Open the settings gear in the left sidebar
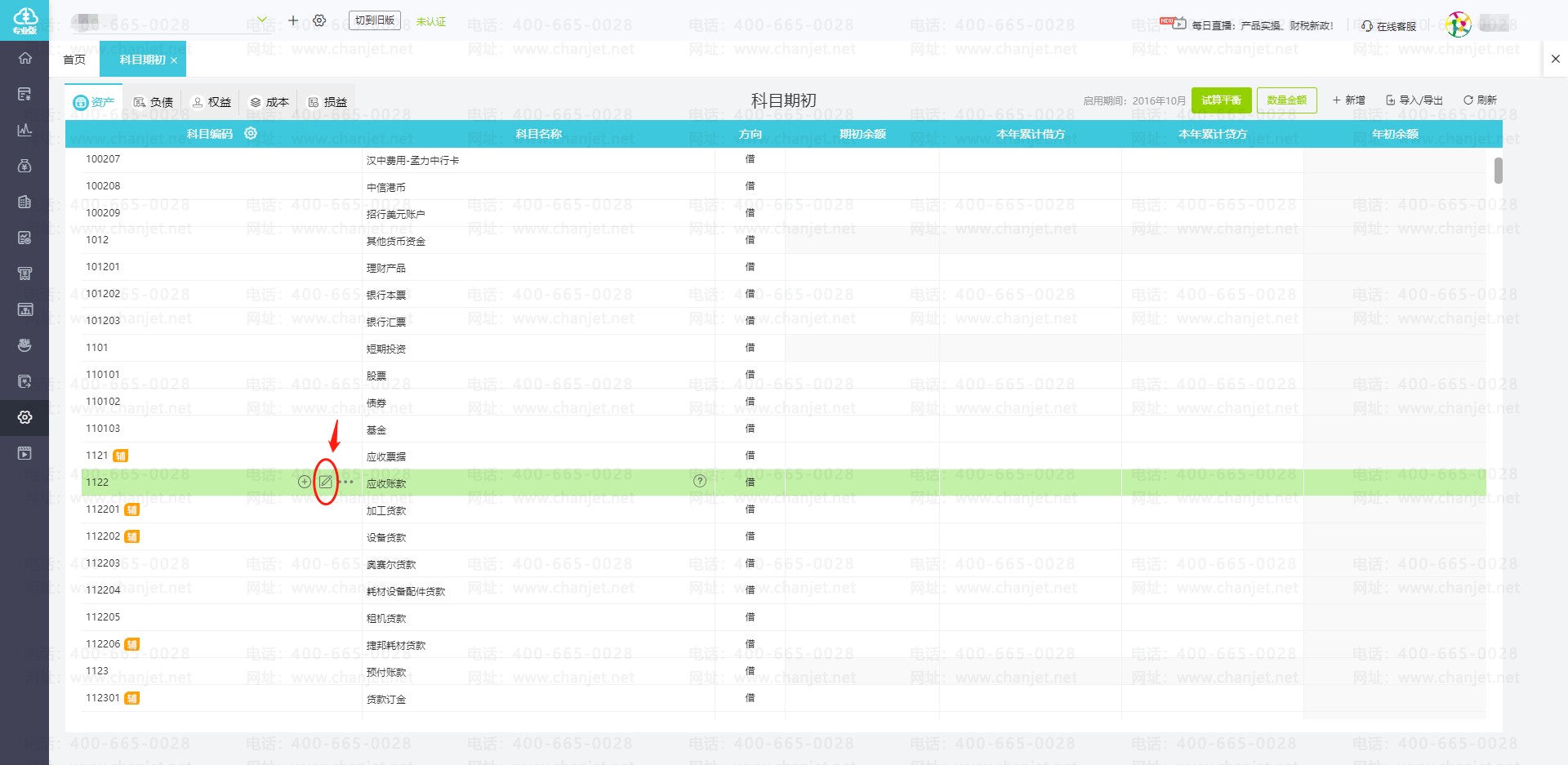Viewport: 1568px width, 765px height. point(24,417)
